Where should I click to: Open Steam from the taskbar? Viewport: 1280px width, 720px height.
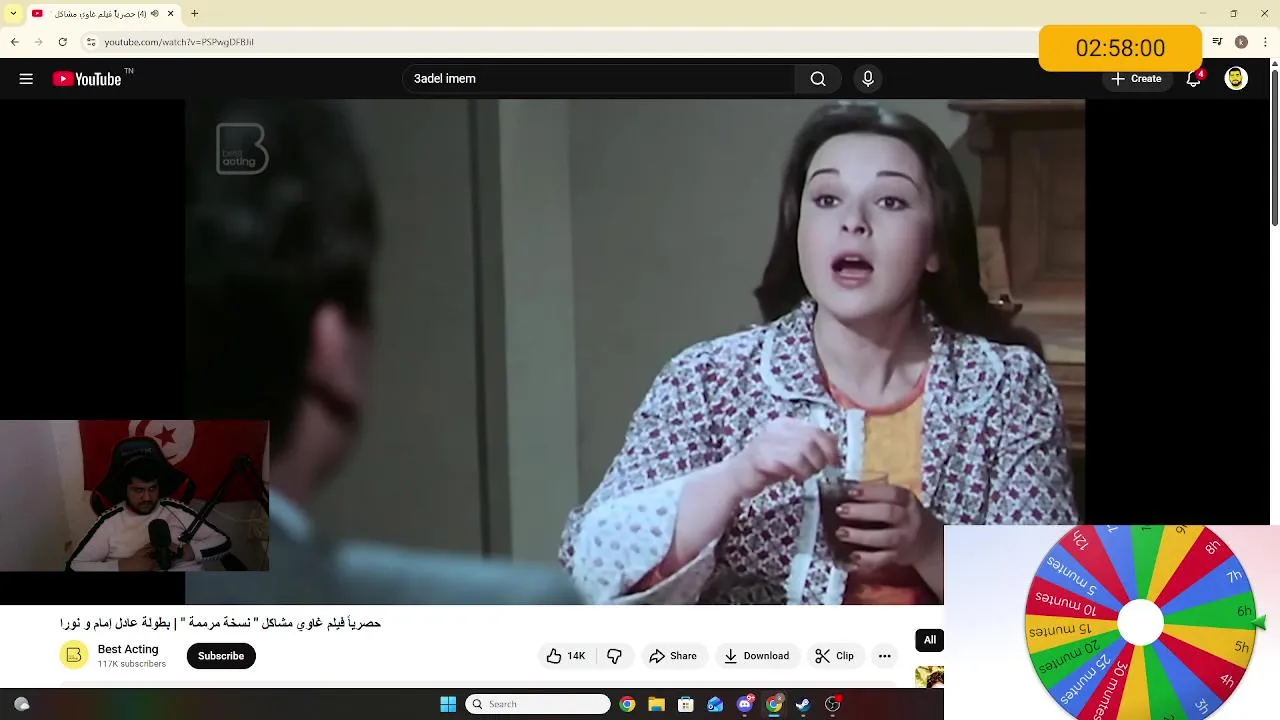point(803,704)
